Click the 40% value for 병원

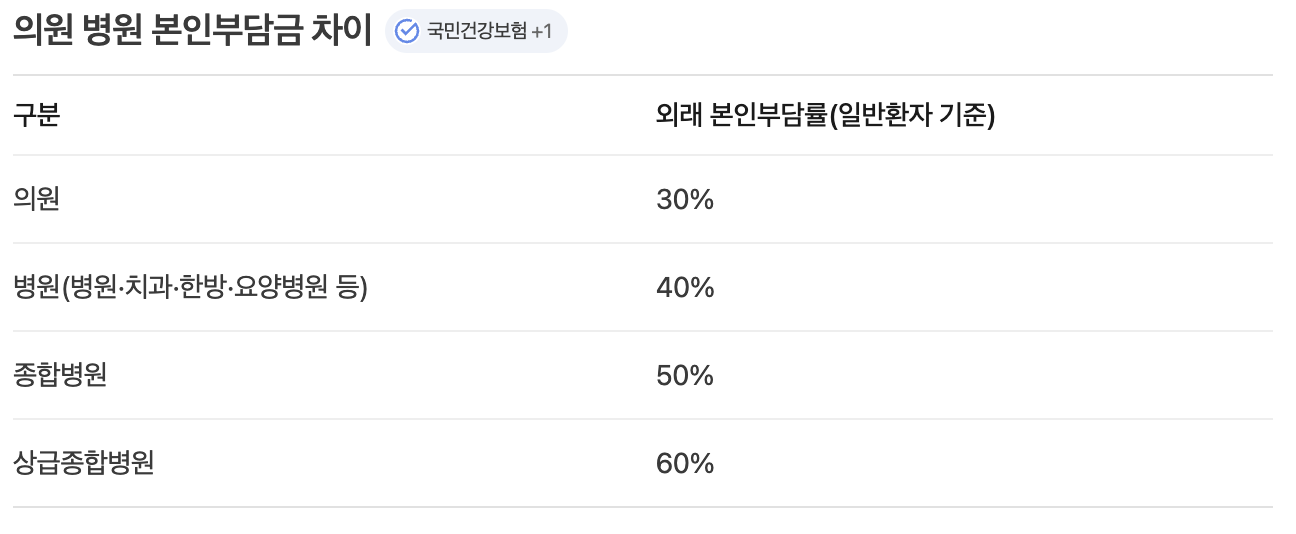click(685, 288)
